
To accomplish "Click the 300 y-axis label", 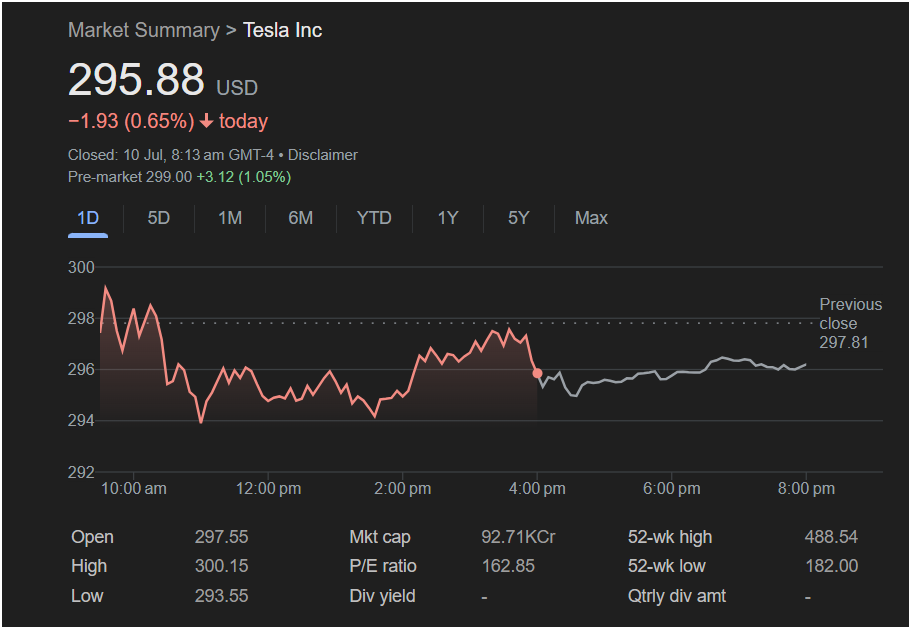I will (81, 268).
